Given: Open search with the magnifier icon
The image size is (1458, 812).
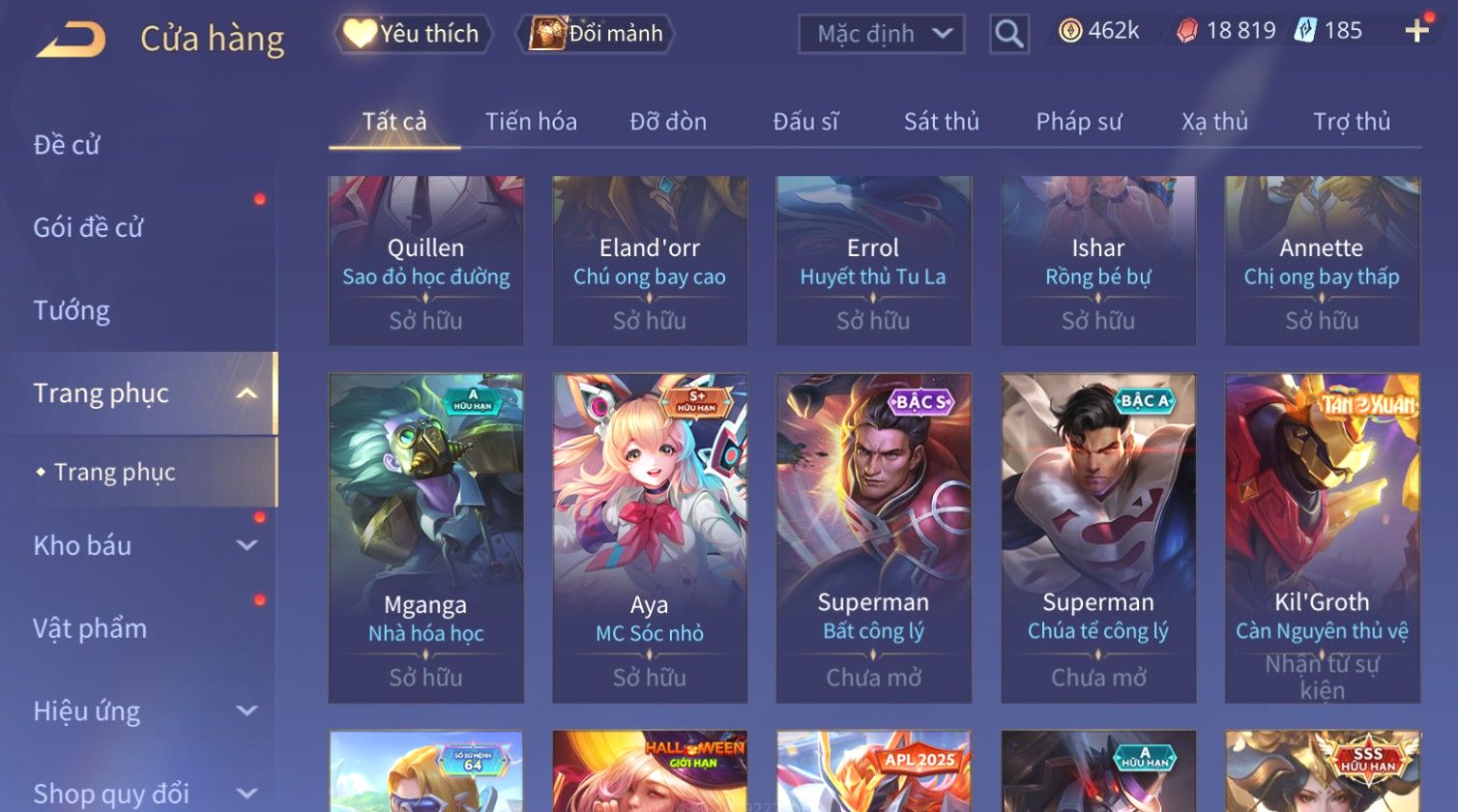Looking at the screenshot, I should click(1008, 34).
